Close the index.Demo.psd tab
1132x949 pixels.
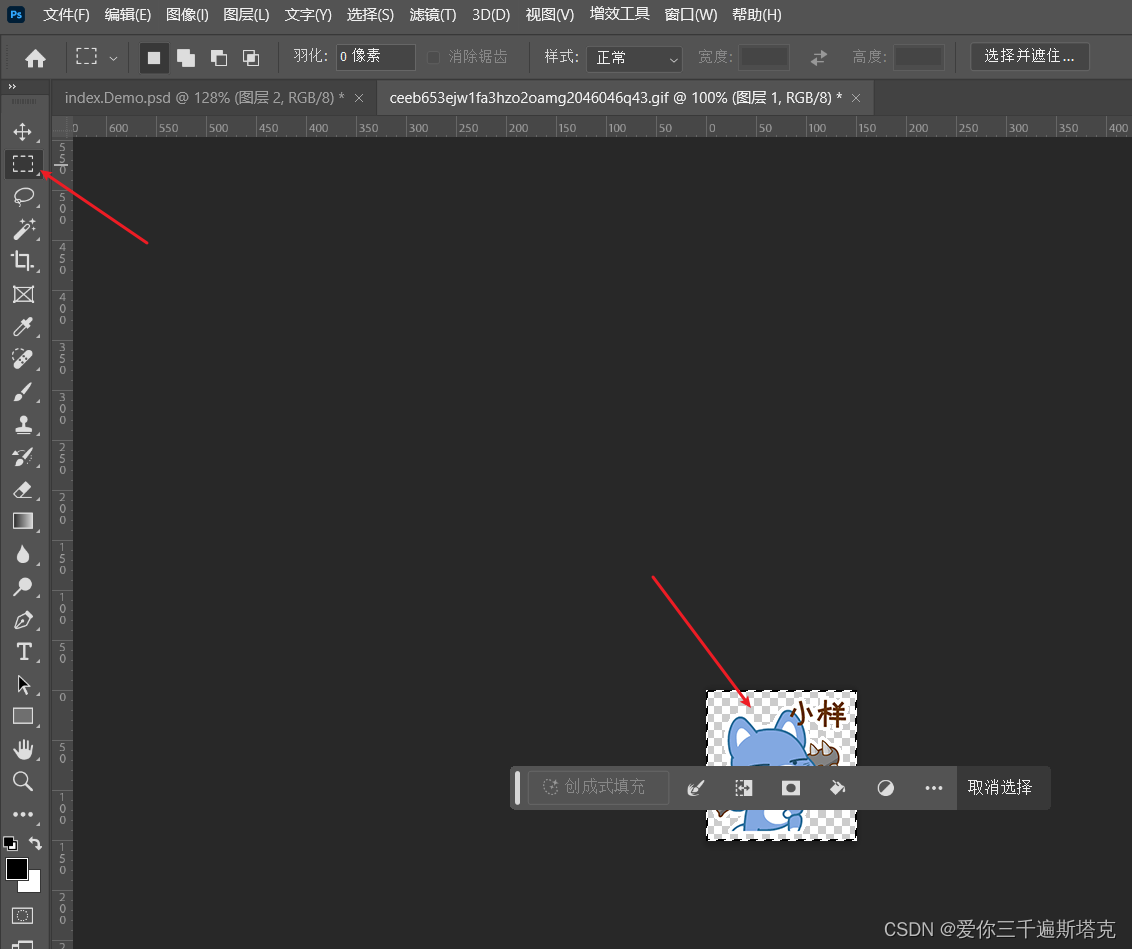click(359, 98)
